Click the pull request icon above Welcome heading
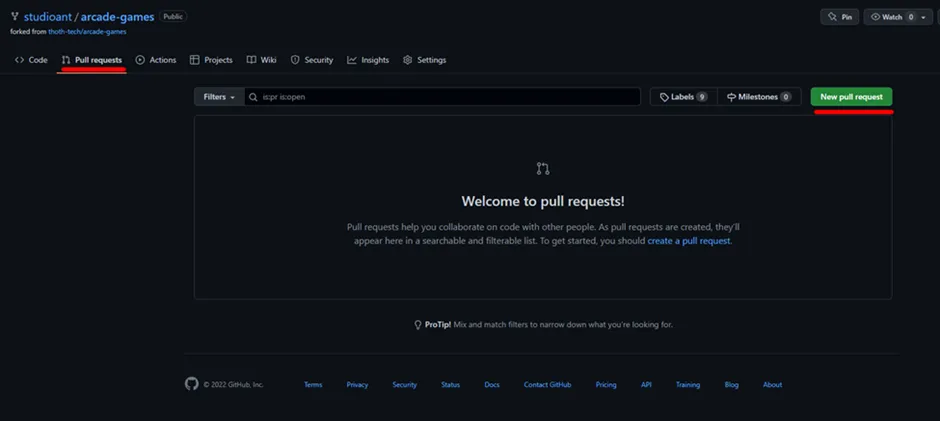 [x=543, y=168]
